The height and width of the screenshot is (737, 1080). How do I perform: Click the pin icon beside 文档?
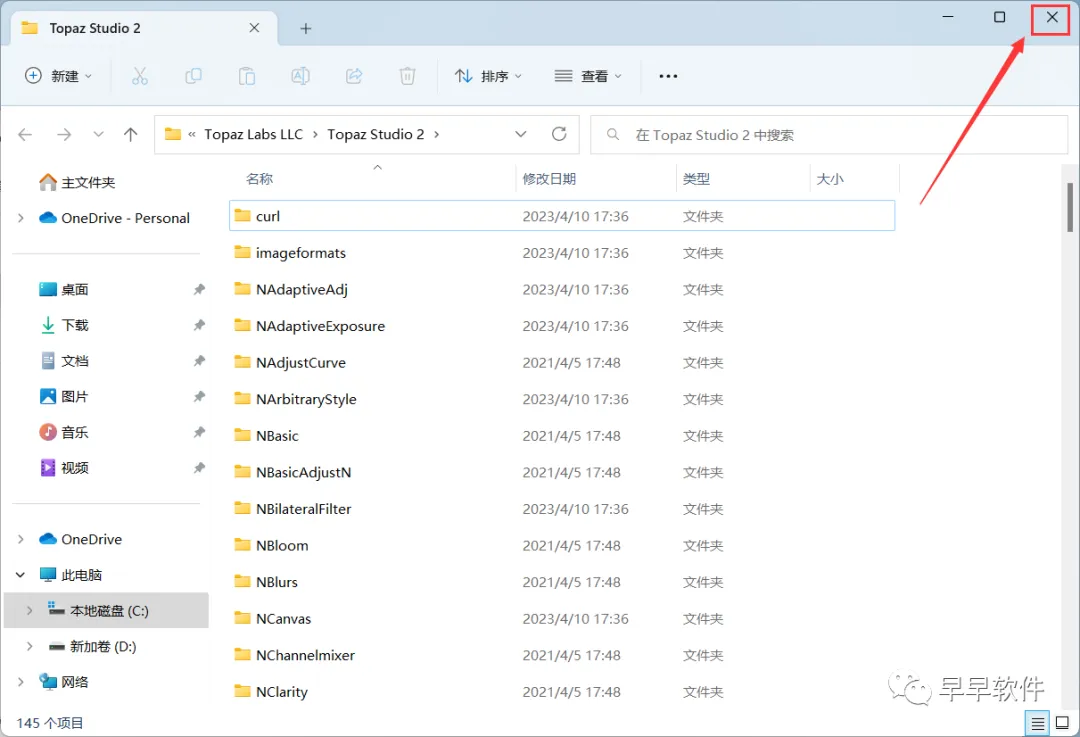199,361
